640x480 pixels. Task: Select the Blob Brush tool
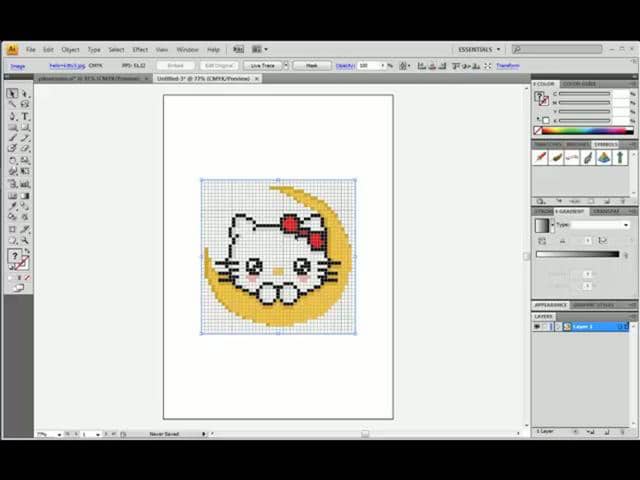(x=12, y=149)
